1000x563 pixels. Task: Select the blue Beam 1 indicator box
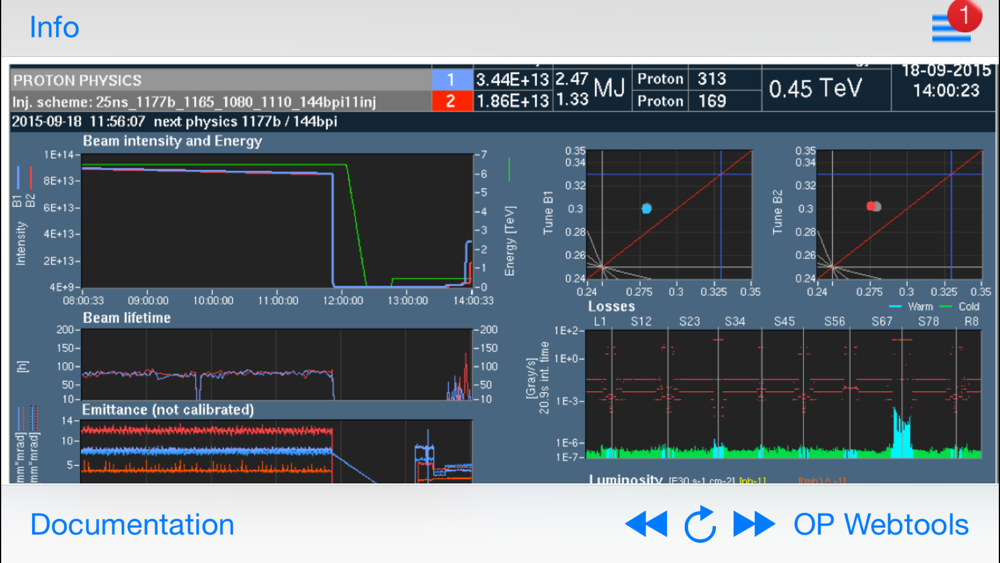coord(452,80)
